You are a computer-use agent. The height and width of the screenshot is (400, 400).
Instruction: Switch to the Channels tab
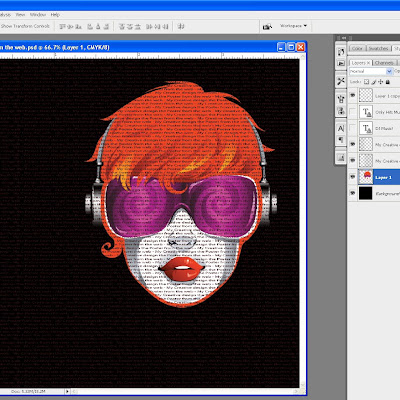[x=384, y=63]
